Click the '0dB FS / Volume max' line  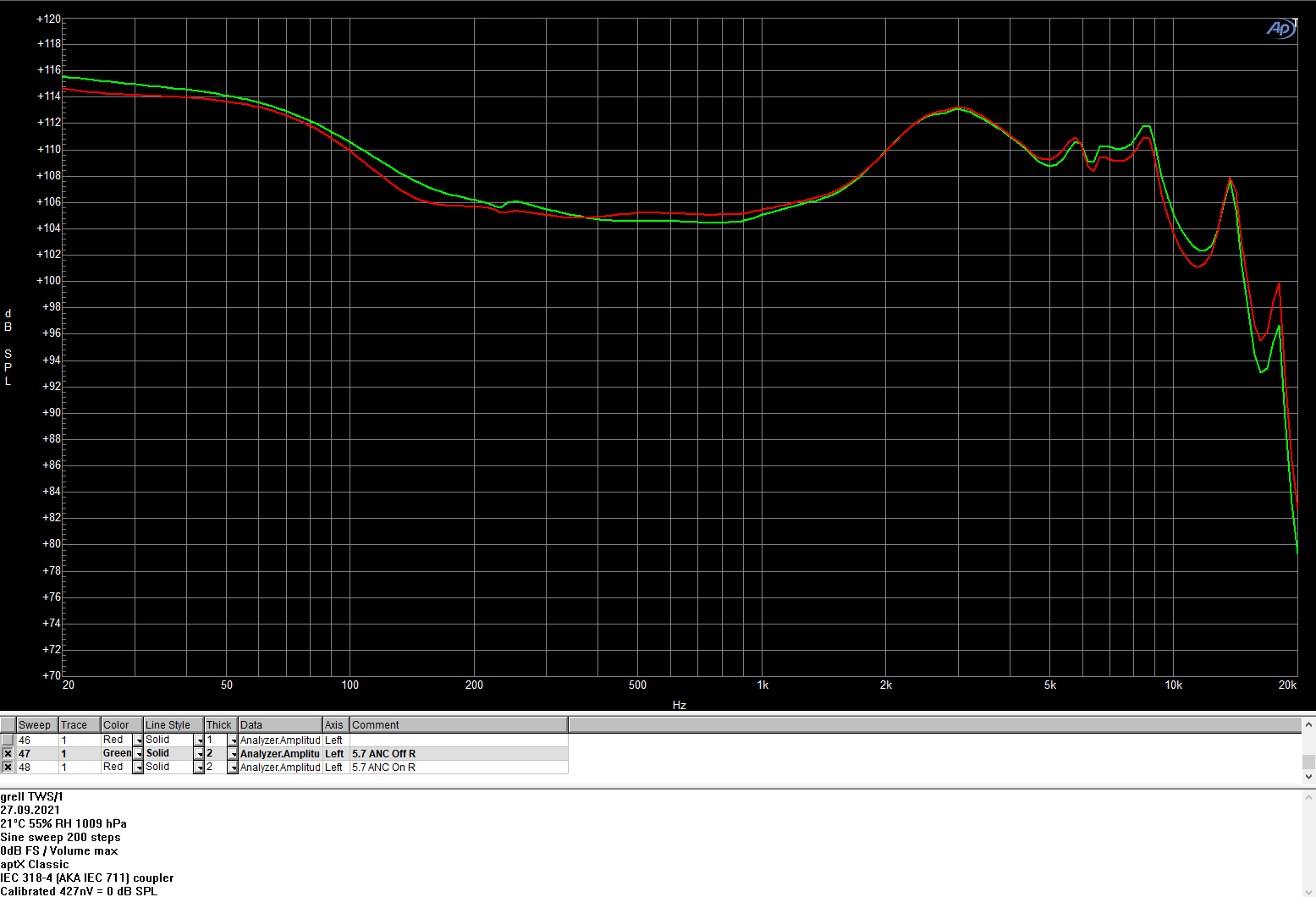coord(59,850)
